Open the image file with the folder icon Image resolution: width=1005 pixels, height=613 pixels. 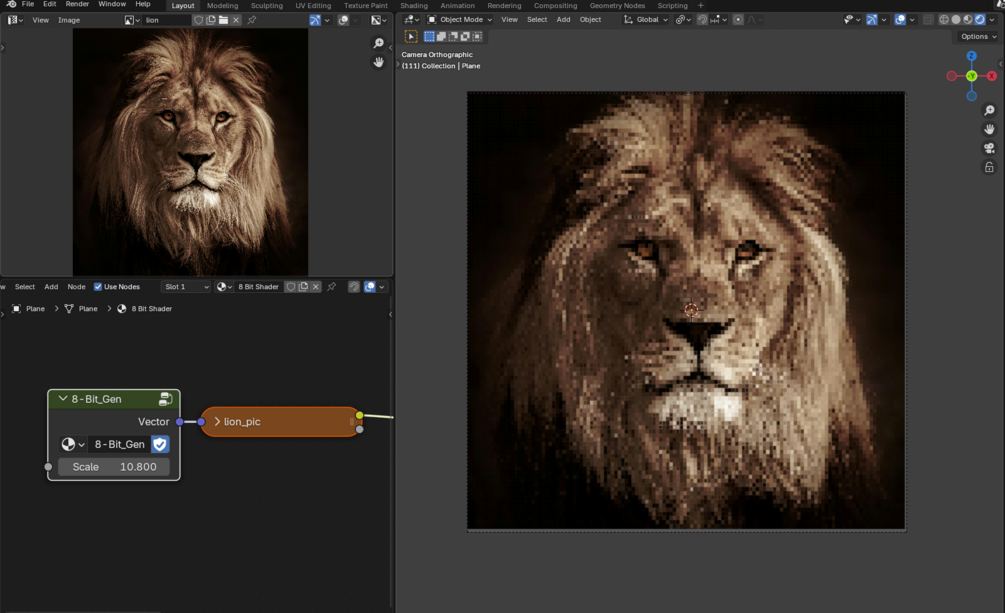pyautogui.click(x=223, y=20)
